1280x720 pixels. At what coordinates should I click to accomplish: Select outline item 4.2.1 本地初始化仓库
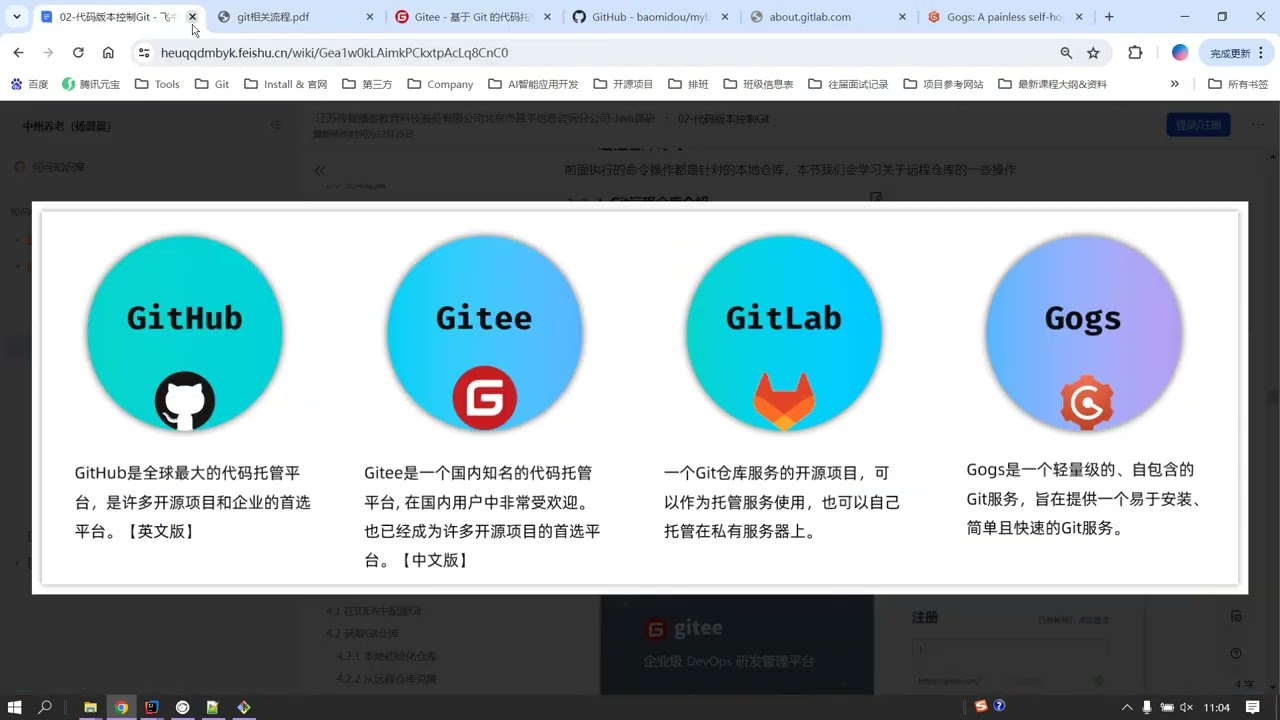[x=386, y=656]
